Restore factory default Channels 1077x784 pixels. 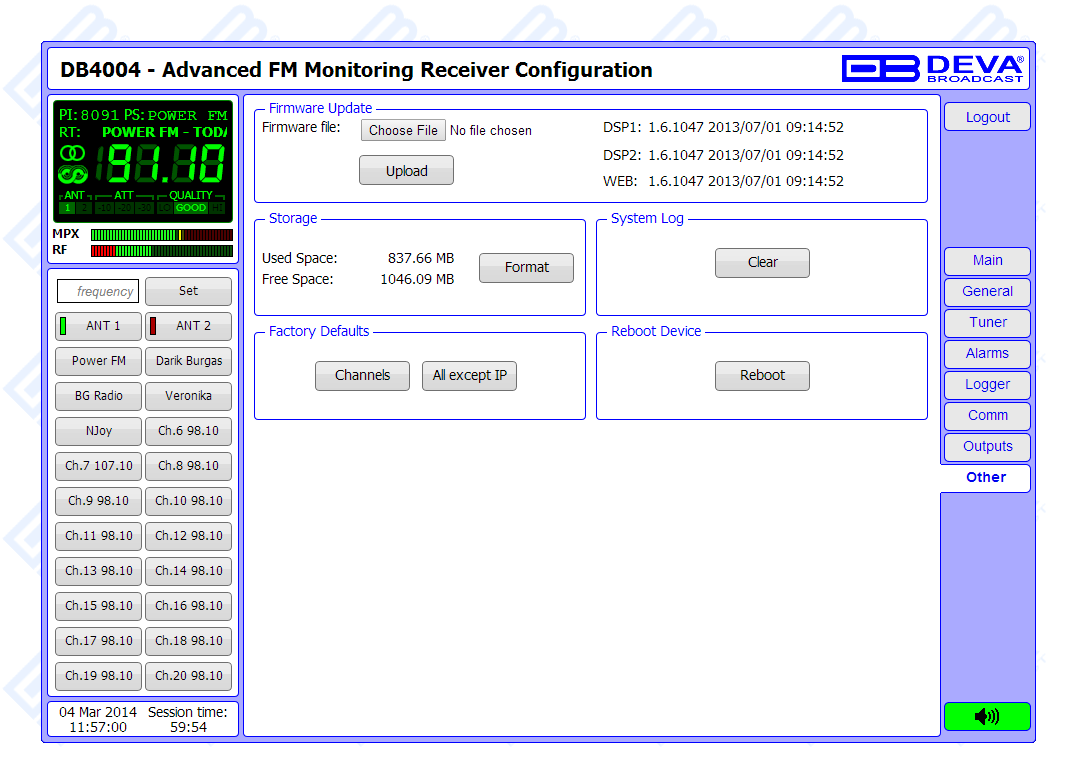362,375
